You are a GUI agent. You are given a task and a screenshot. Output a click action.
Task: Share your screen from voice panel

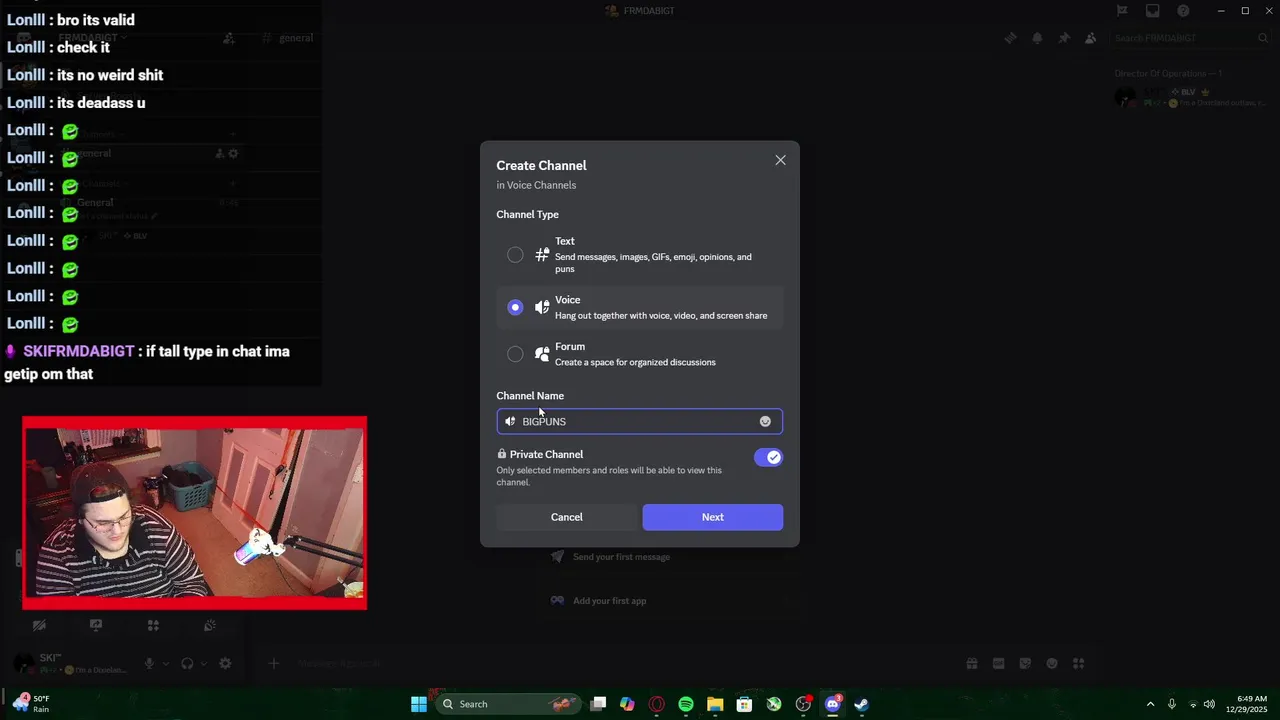96,625
